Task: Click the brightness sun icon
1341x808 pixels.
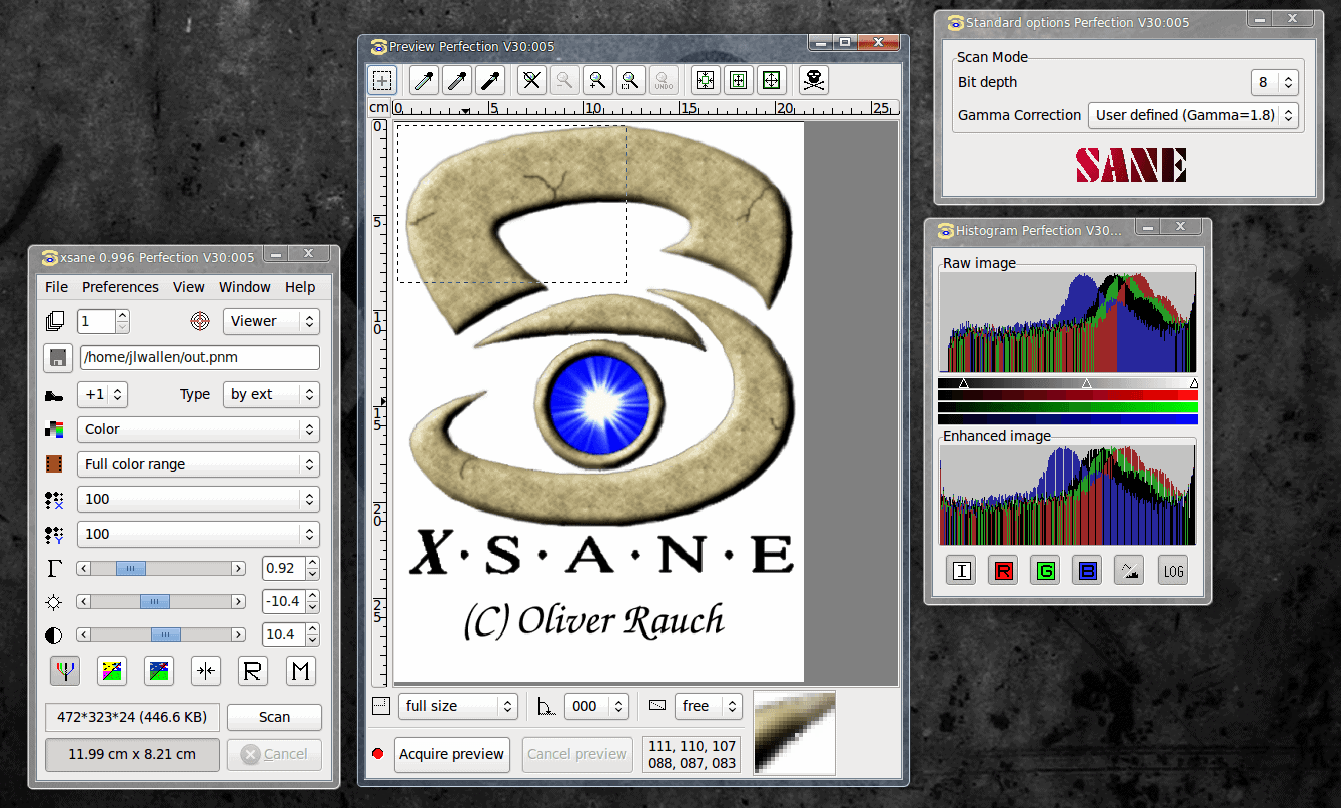Action: tap(54, 602)
